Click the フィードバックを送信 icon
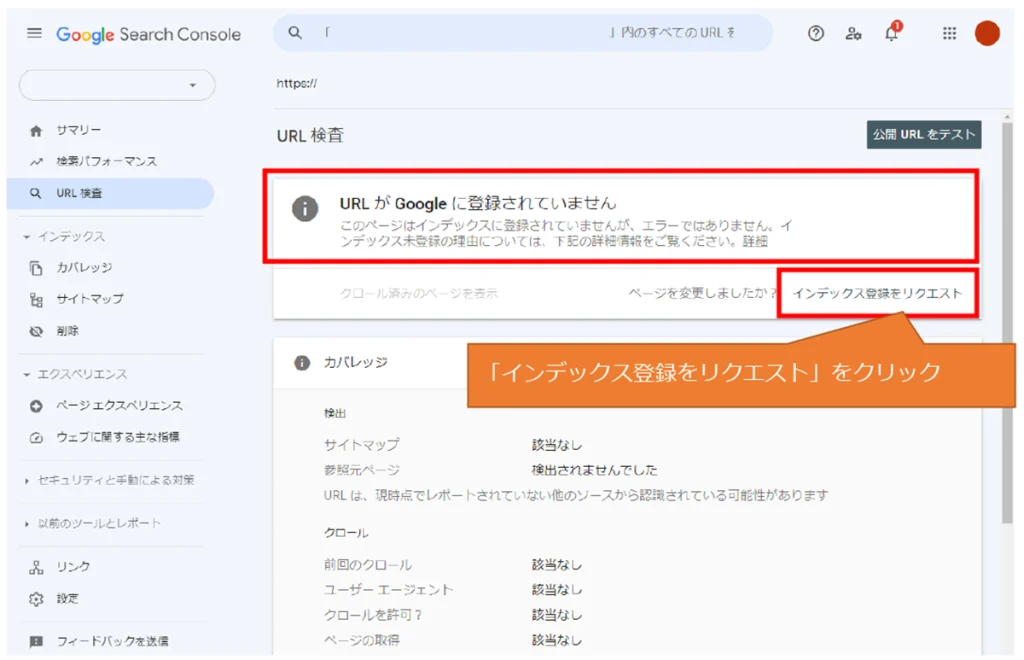 click(x=37, y=641)
